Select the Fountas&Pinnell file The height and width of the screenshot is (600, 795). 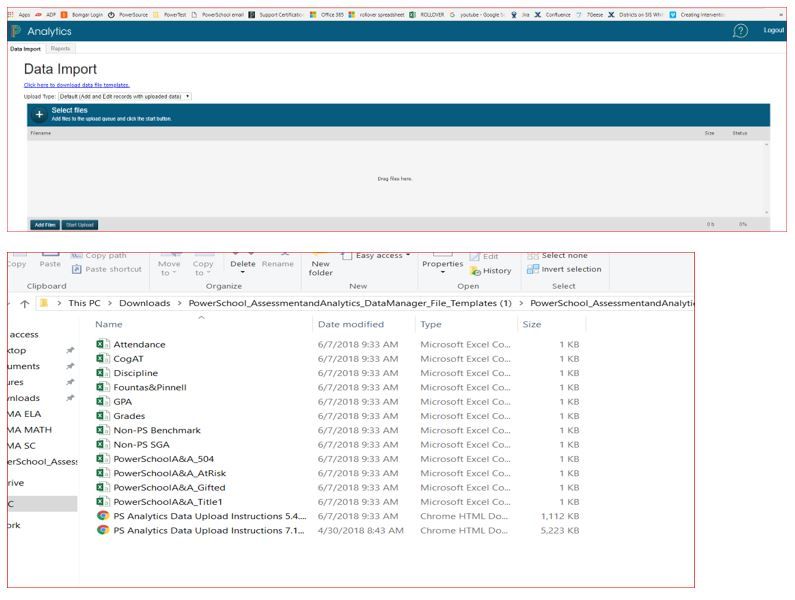point(150,387)
